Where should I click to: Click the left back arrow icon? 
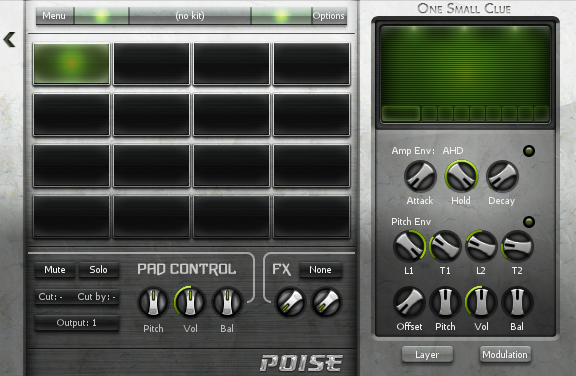click(10, 39)
